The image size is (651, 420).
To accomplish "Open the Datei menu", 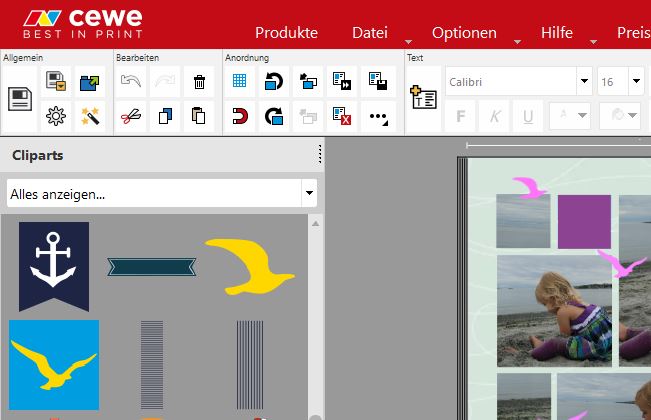I will coord(370,33).
